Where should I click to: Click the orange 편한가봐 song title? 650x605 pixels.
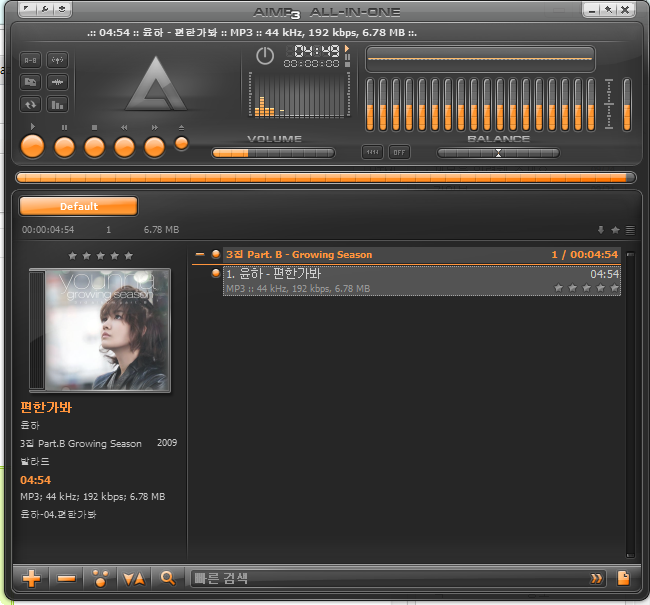46,407
